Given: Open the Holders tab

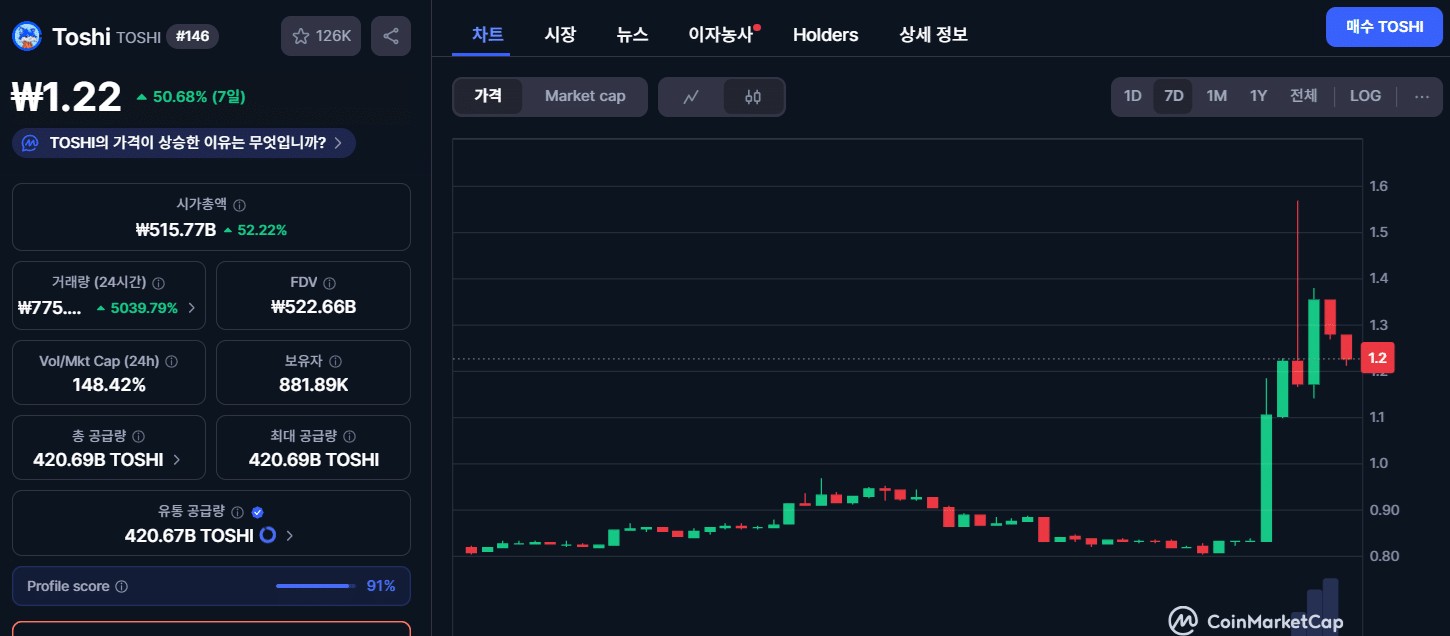Looking at the screenshot, I should (825, 35).
